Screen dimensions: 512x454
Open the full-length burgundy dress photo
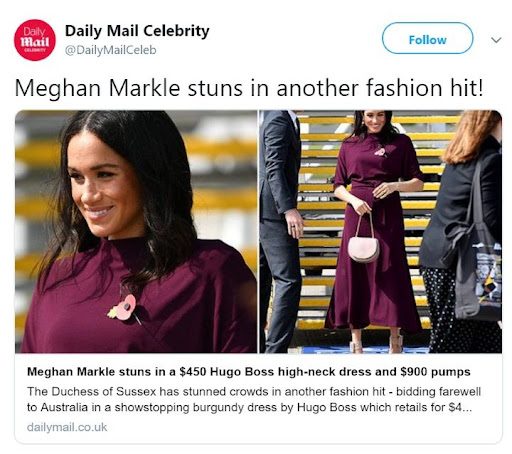coord(381,231)
